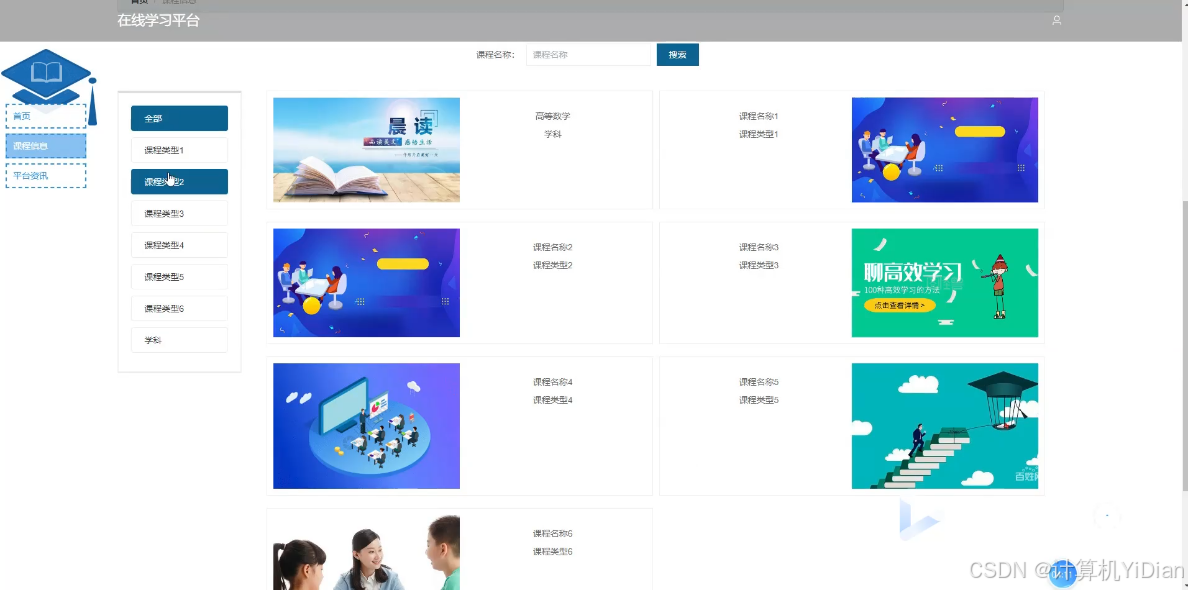Click the 学科 label under 高等数学
Screen dimensions: 1188x590
click(x=552, y=134)
